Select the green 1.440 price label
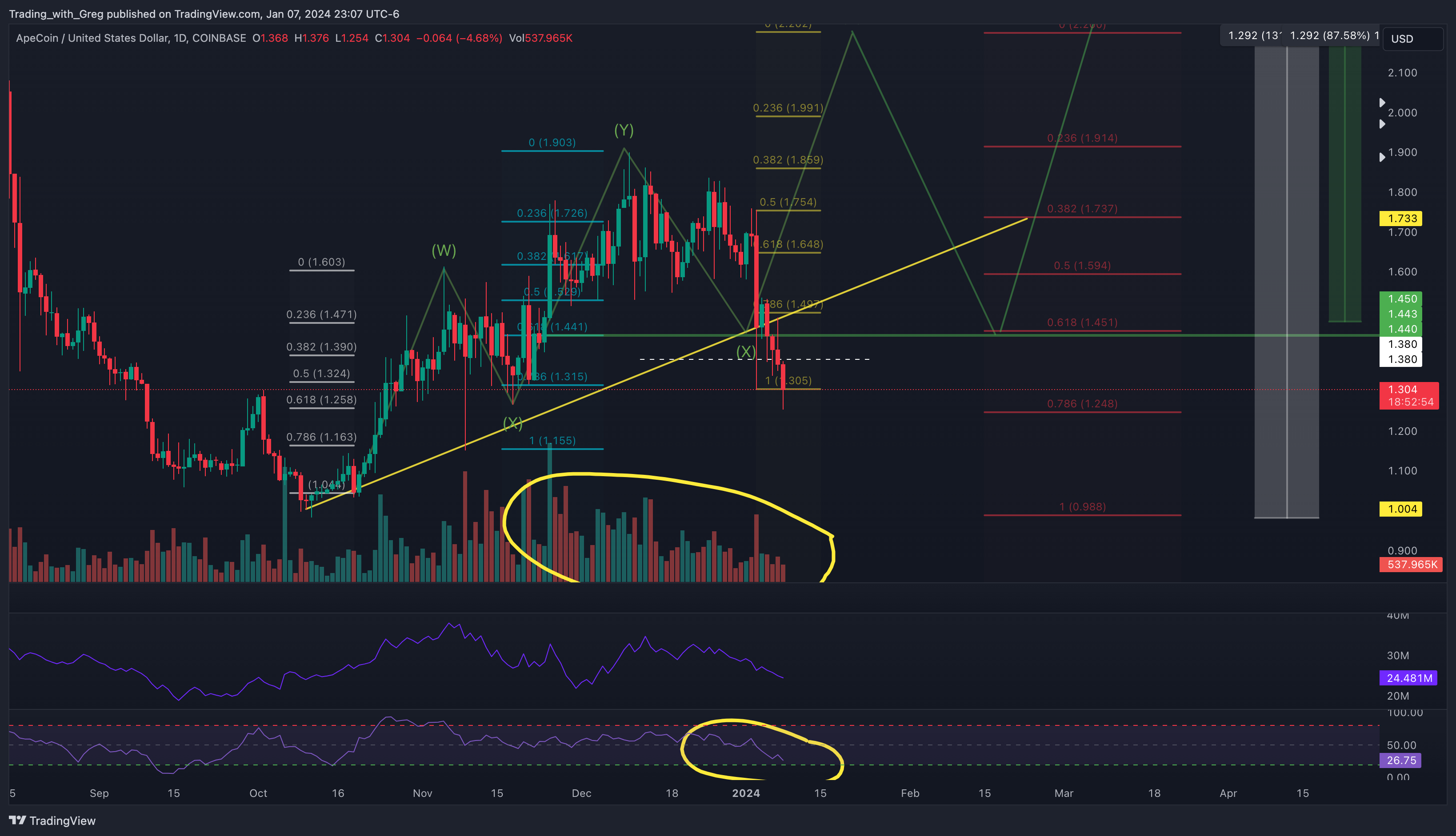This screenshot has width=1456, height=836. tap(1401, 329)
